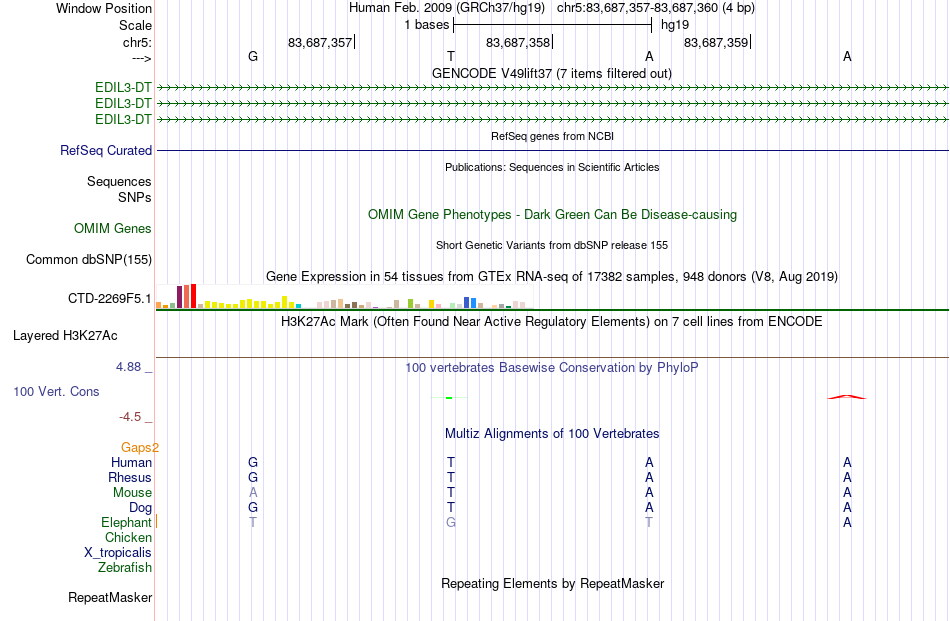Click the green PhyloP conservation bar
The image size is (950, 621).
[449, 398]
